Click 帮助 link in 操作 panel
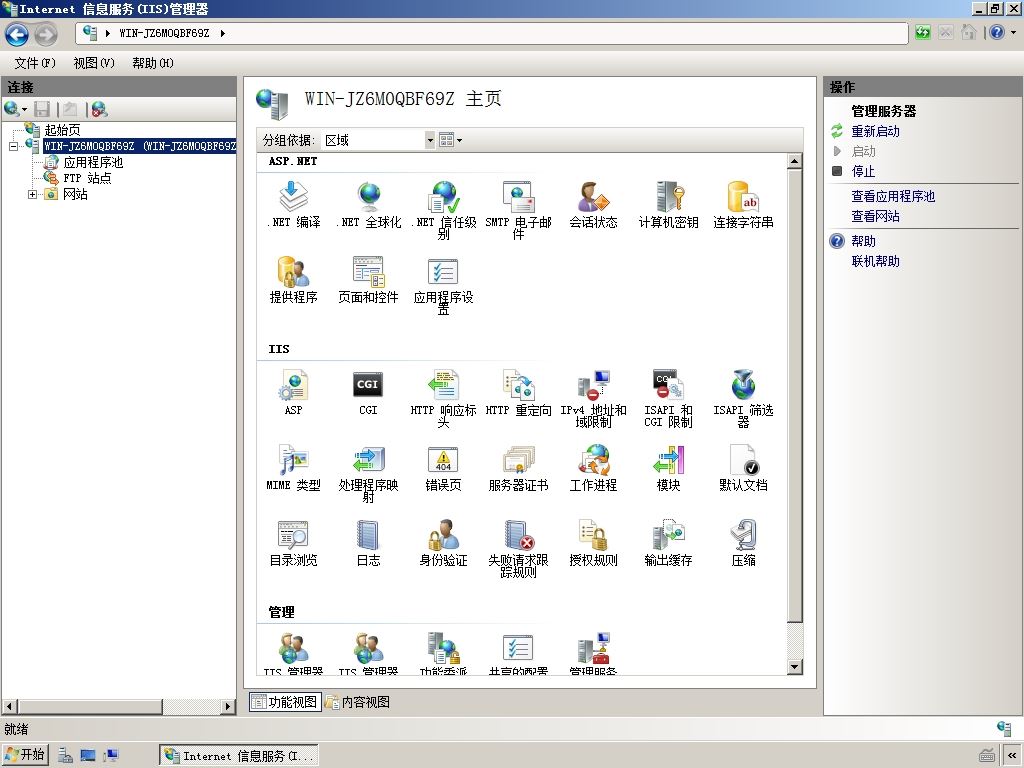Viewport: 1024px width, 768px height. tap(863, 241)
